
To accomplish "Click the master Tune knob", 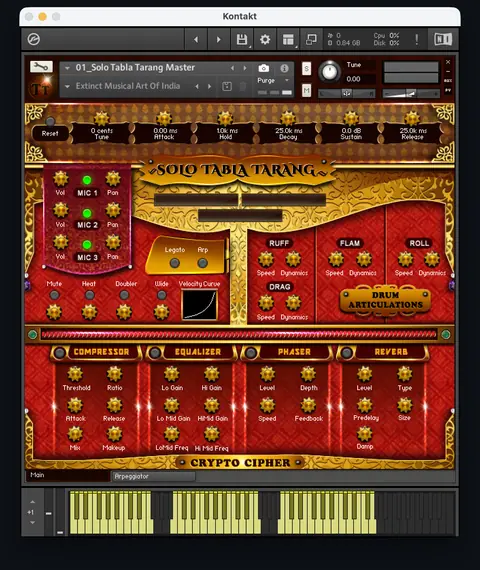I will (330, 71).
